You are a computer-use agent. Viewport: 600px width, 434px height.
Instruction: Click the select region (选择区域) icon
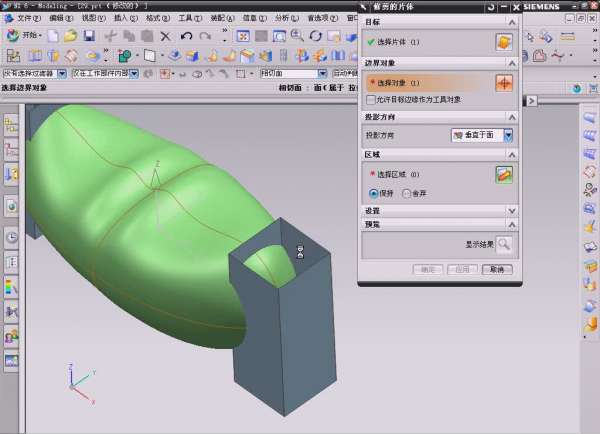point(504,174)
